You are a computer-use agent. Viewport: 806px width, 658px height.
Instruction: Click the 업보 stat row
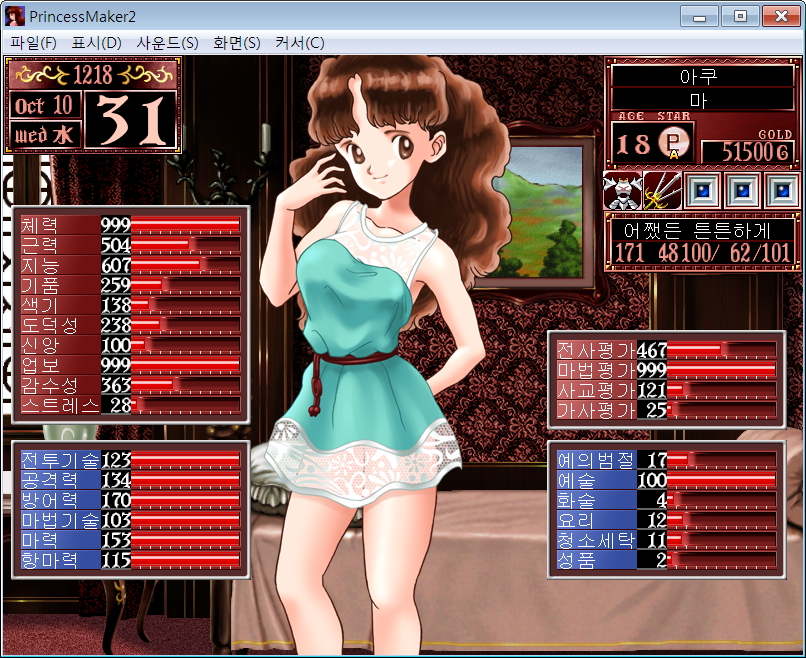tap(131, 365)
